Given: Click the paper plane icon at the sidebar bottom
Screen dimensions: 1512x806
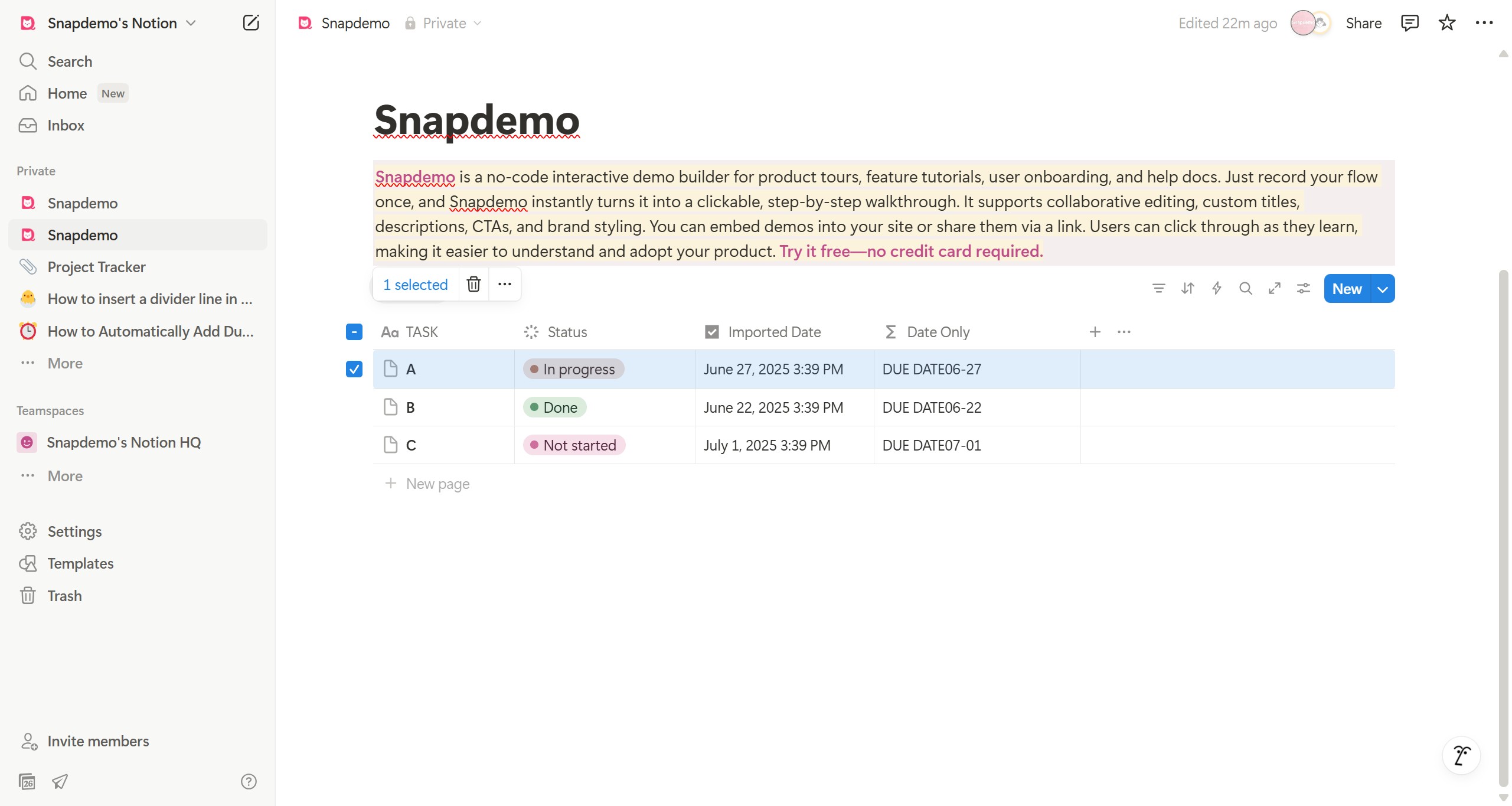Looking at the screenshot, I should pos(60,782).
